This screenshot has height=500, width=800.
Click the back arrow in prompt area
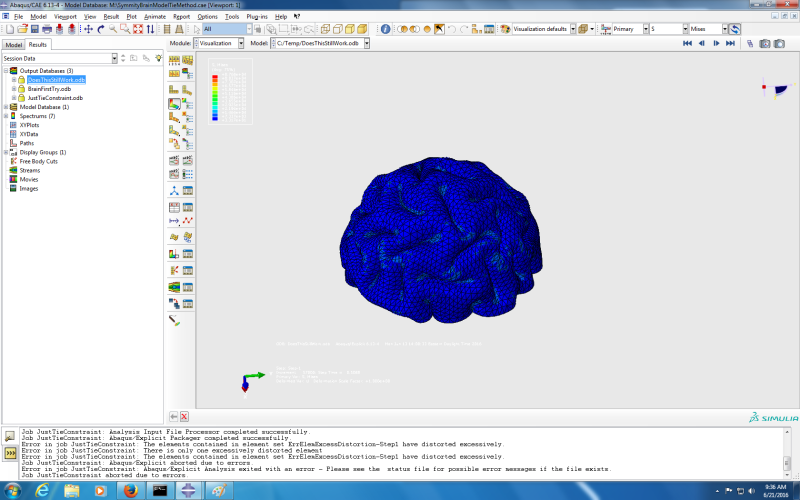[x=173, y=417]
